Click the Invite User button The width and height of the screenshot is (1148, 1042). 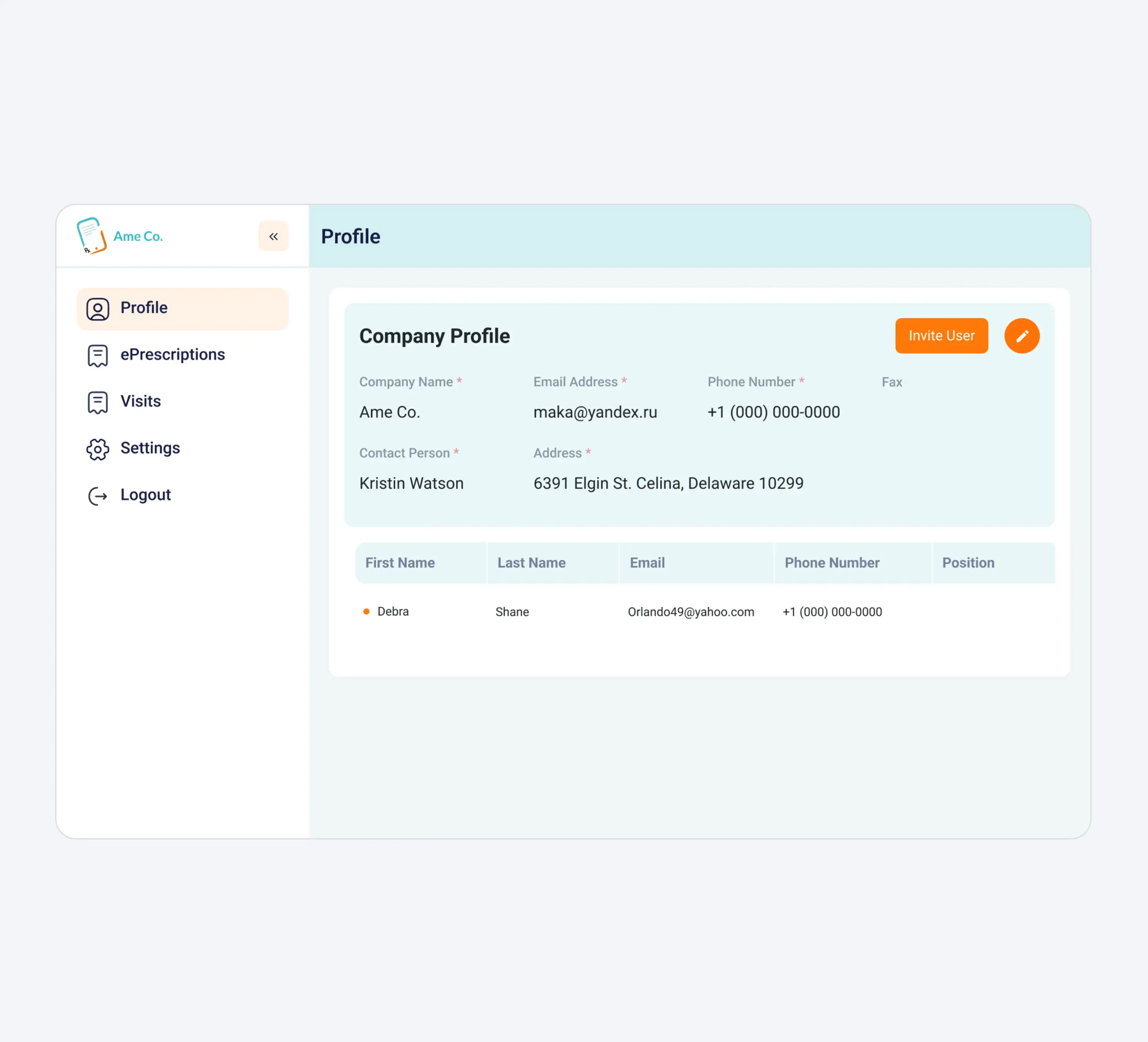pyautogui.click(x=941, y=335)
